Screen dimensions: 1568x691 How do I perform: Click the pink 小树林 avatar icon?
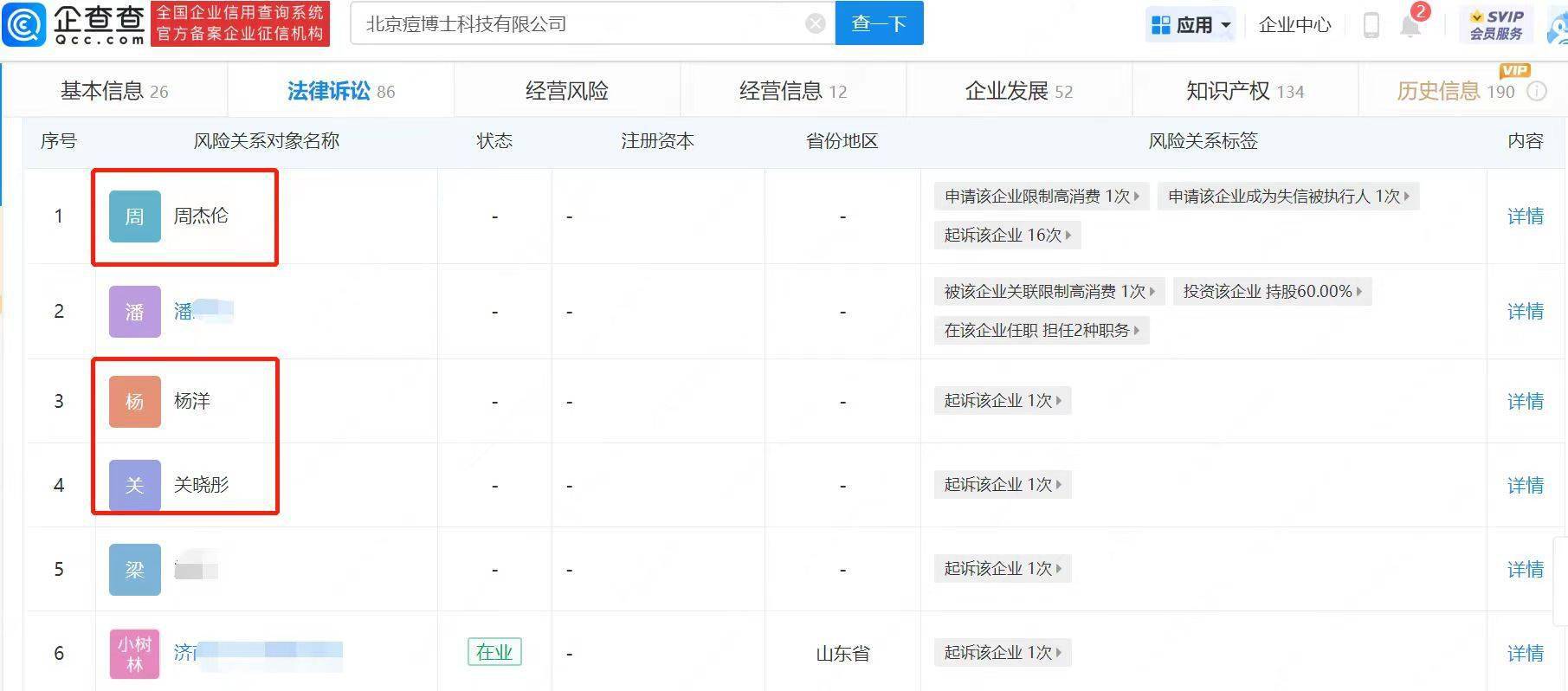click(134, 654)
